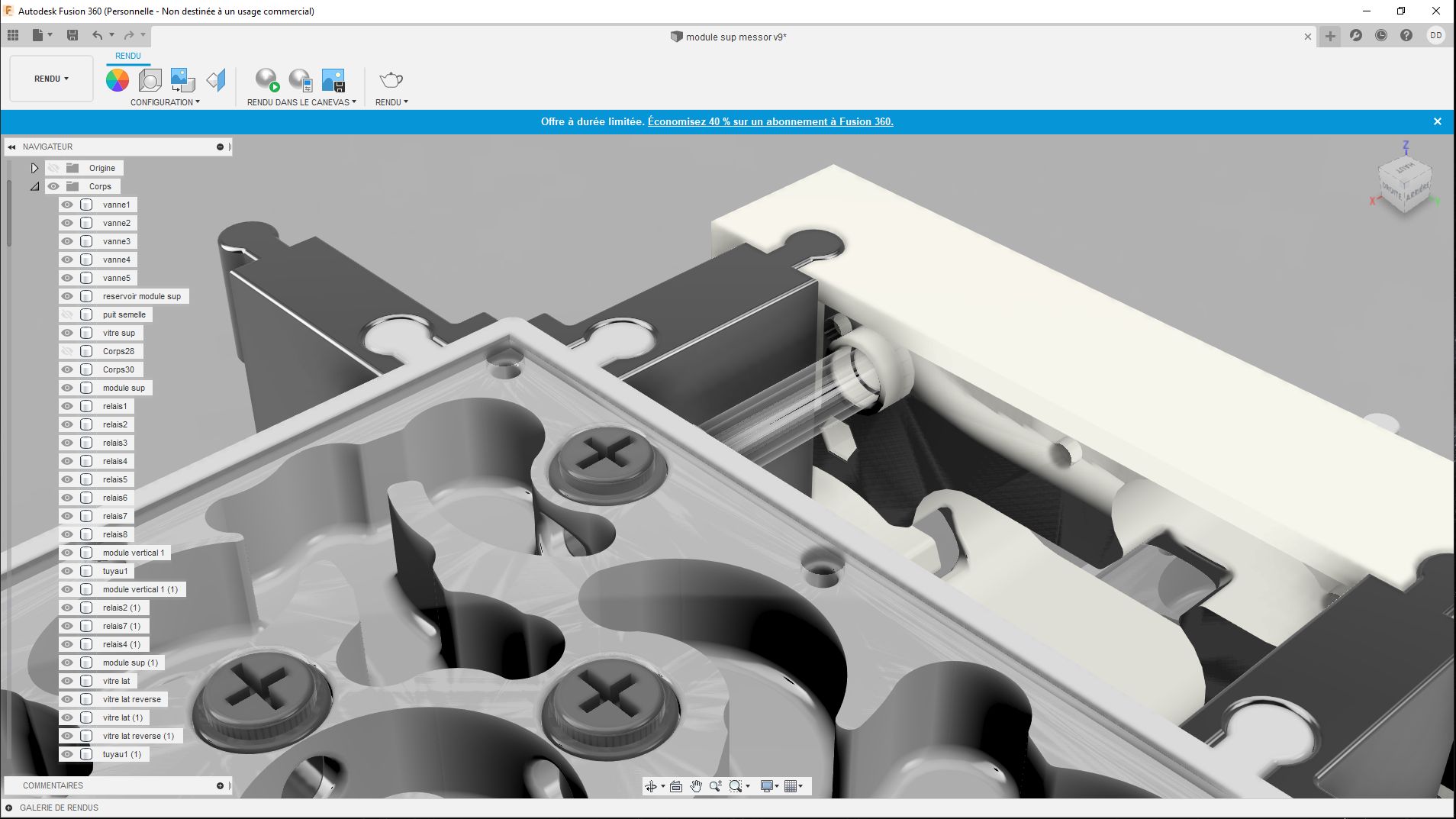Click the Capture Image icon
The width and height of the screenshot is (1456, 819).
333,80
